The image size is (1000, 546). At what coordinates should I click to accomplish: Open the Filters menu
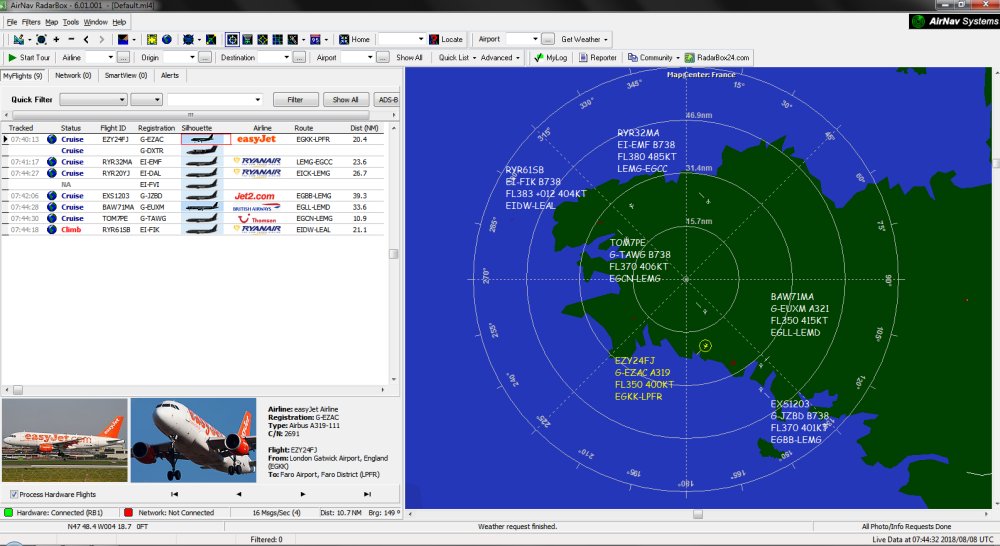pos(31,21)
